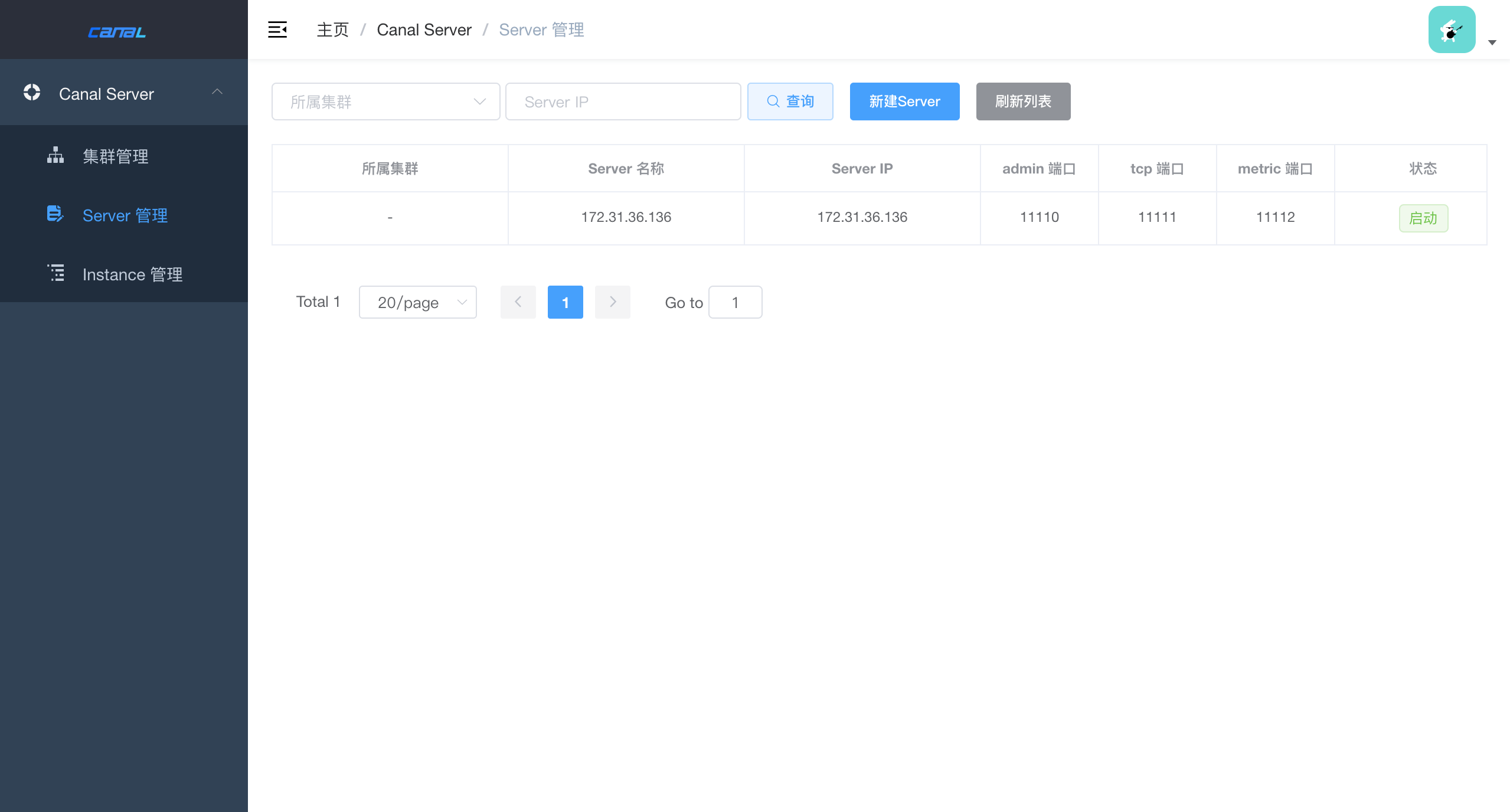Click the 主页 breadcrumb link
This screenshot has height=812, width=1510.
[x=333, y=30]
